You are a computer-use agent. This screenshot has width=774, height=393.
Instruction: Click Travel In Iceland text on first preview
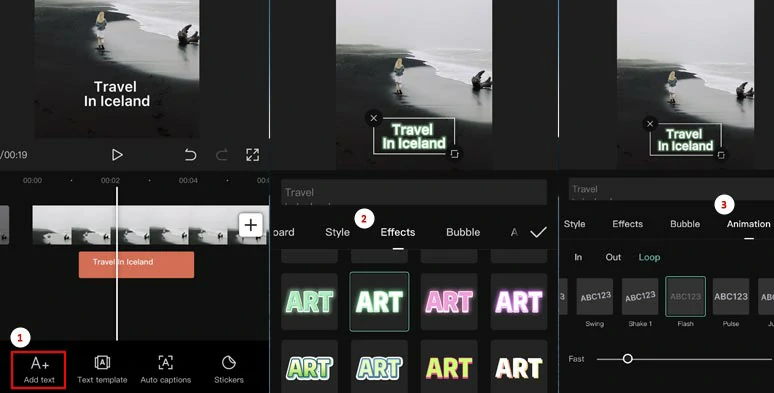pos(116,94)
